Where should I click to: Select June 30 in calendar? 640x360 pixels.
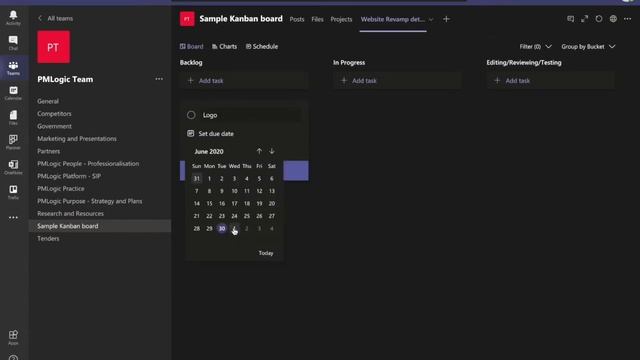coord(222,229)
